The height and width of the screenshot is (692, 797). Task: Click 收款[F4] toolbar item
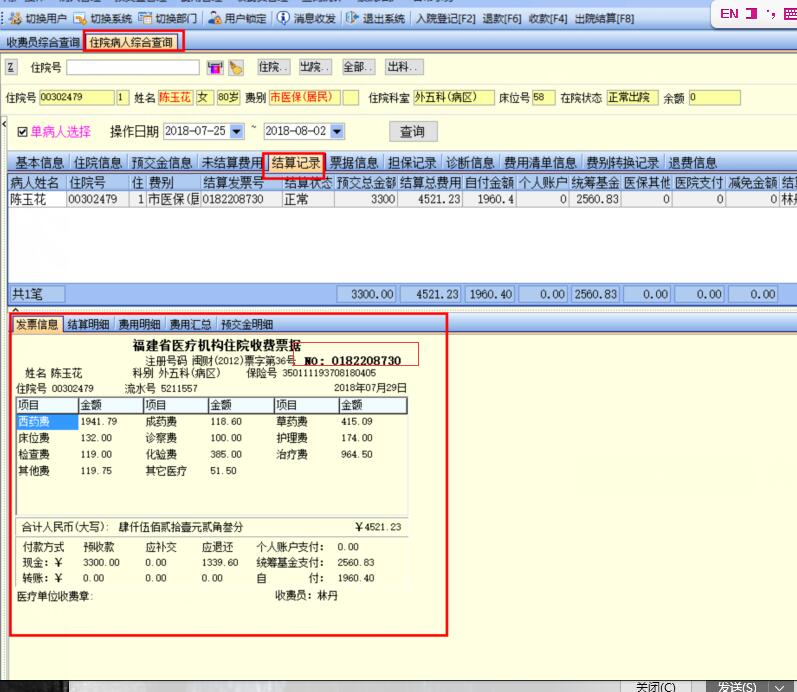(548, 18)
